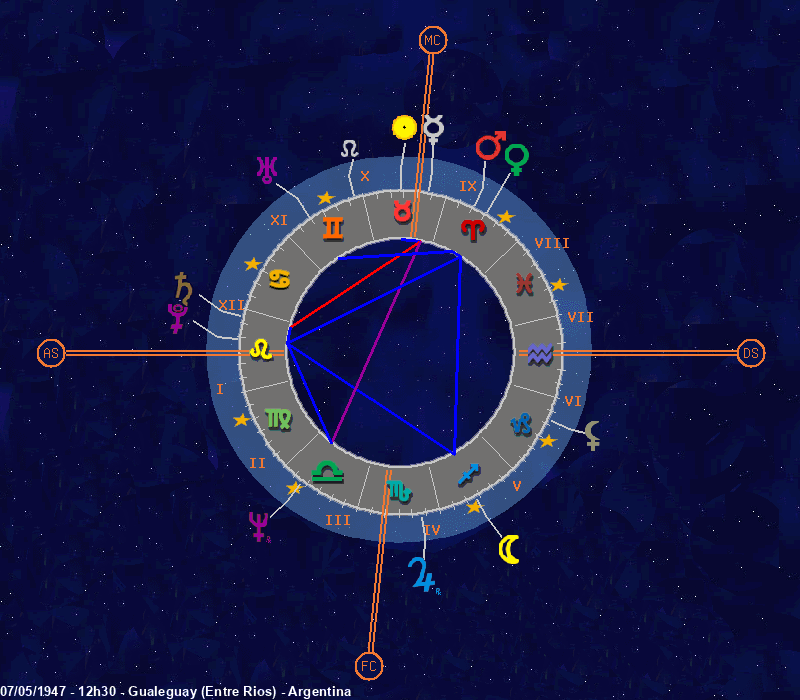800x700 pixels.
Task: Click the Leo sign on zodiac ring
Action: 261,349
